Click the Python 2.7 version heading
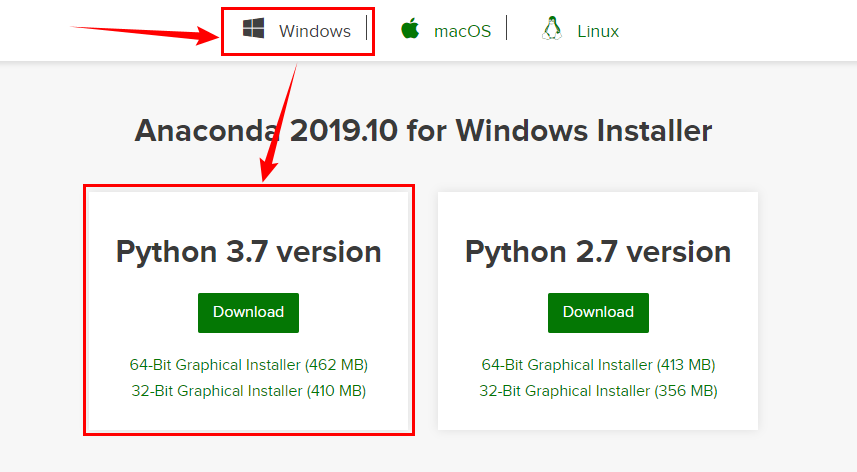Viewport: 857px width, 472px height. (598, 252)
